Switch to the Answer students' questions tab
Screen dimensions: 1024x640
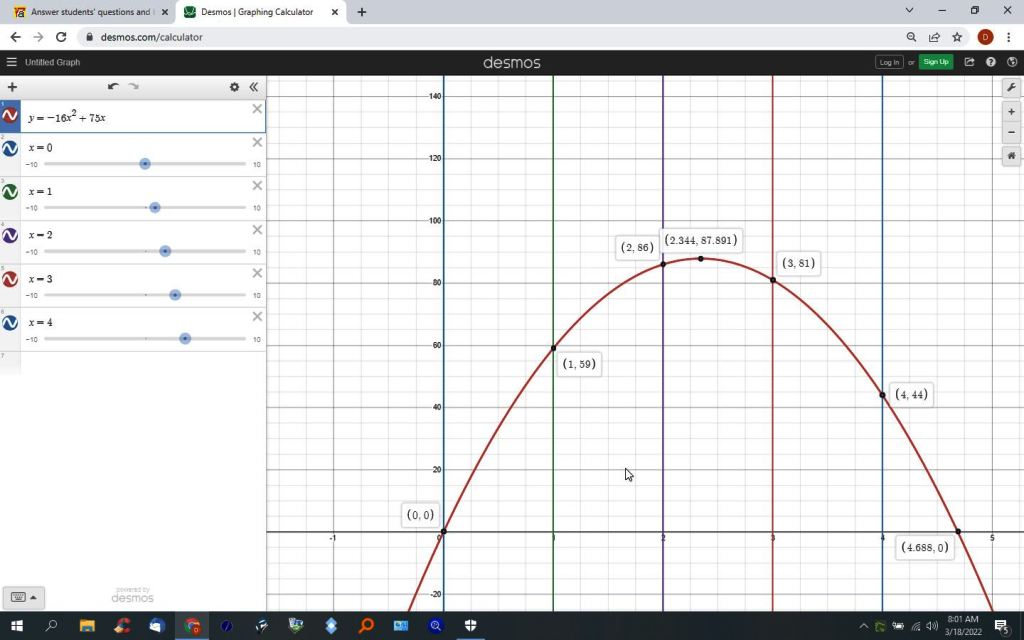coord(91,12)
